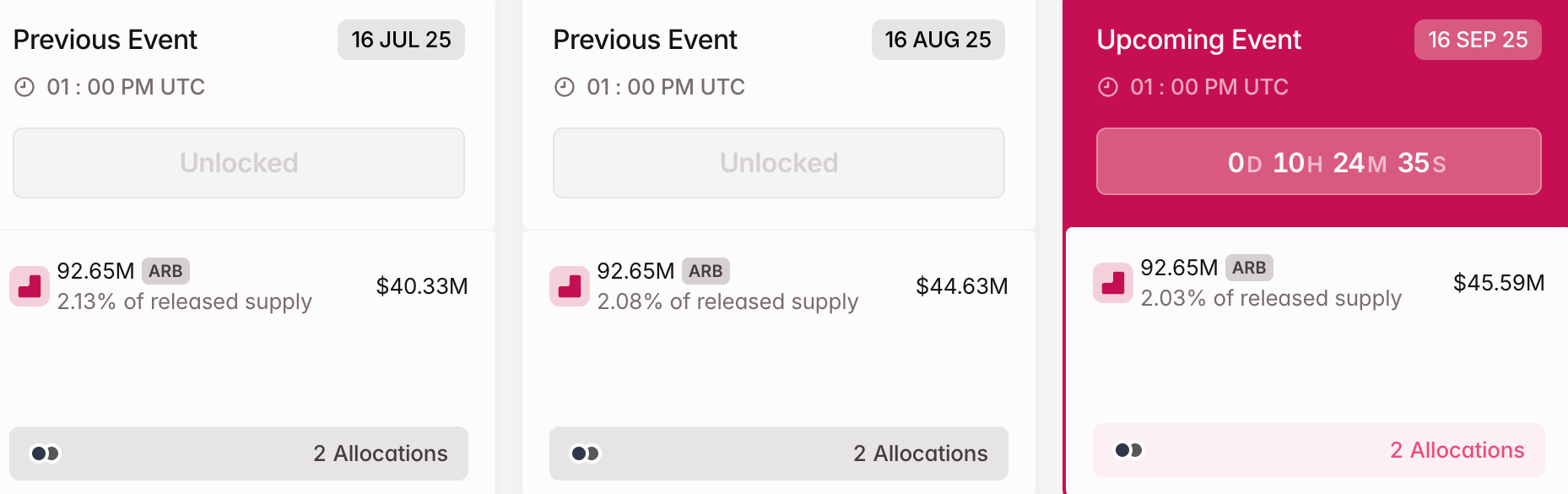Expand 2 Allocations for 16 SEP event

(x=1457, y=450)
